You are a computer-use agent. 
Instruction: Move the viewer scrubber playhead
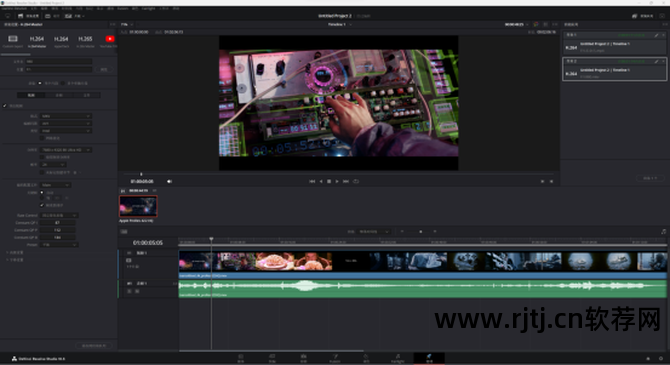(x=141, y=174)
